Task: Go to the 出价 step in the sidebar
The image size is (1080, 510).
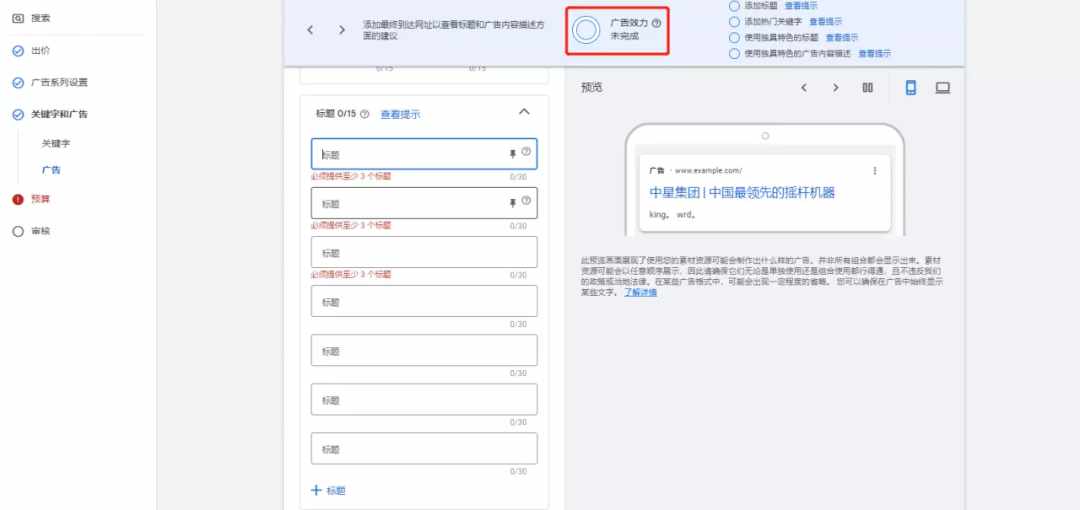Action: [x=40, y=50]
